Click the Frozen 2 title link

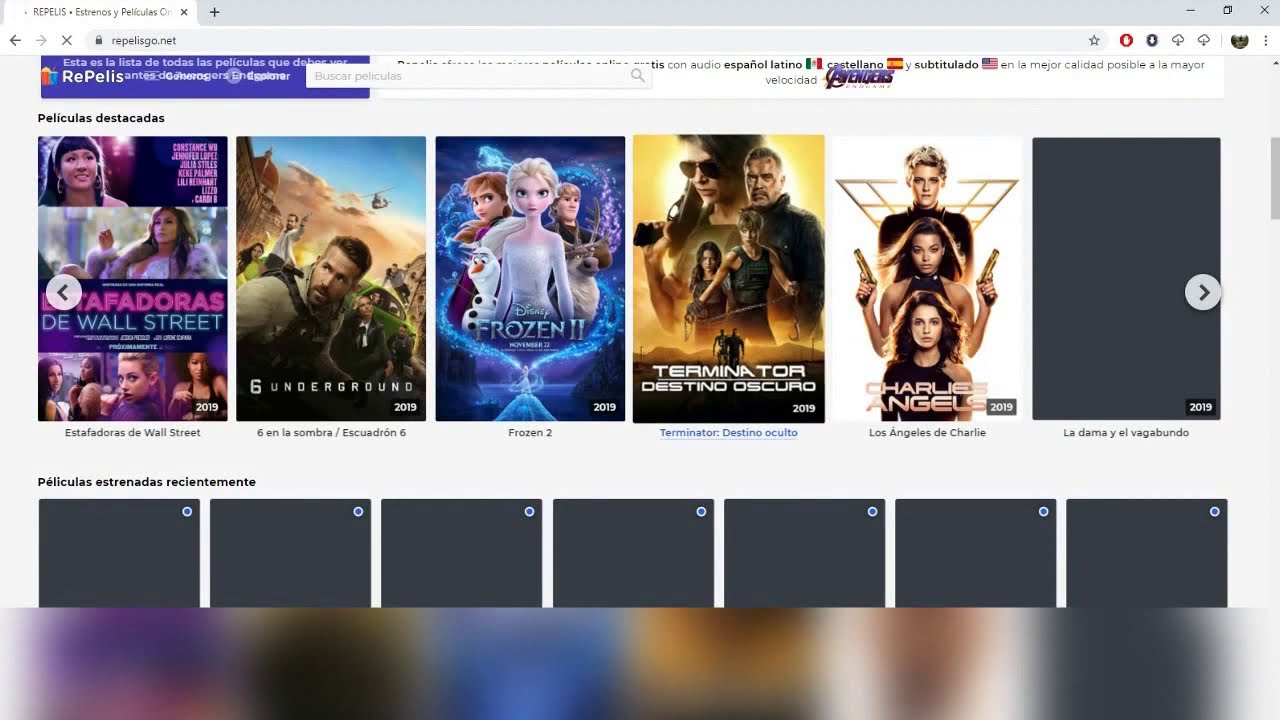(530, 433)
